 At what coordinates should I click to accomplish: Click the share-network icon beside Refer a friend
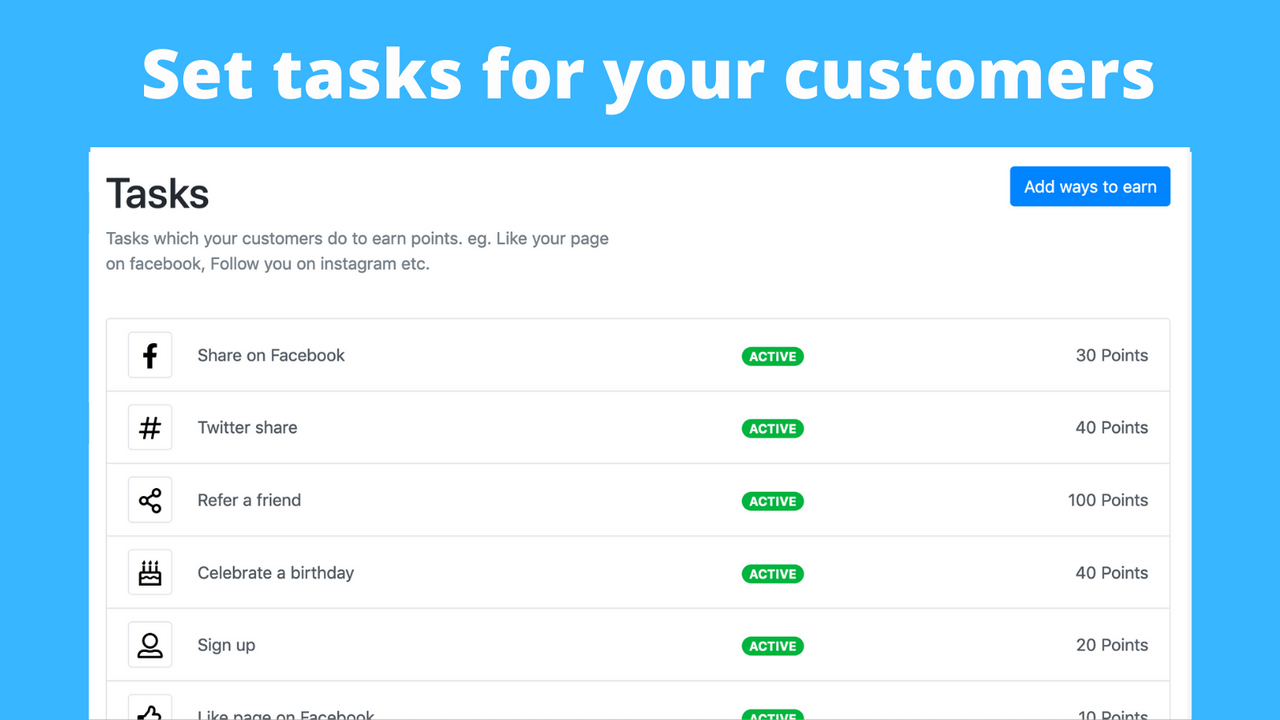click(x=150, y=500)
